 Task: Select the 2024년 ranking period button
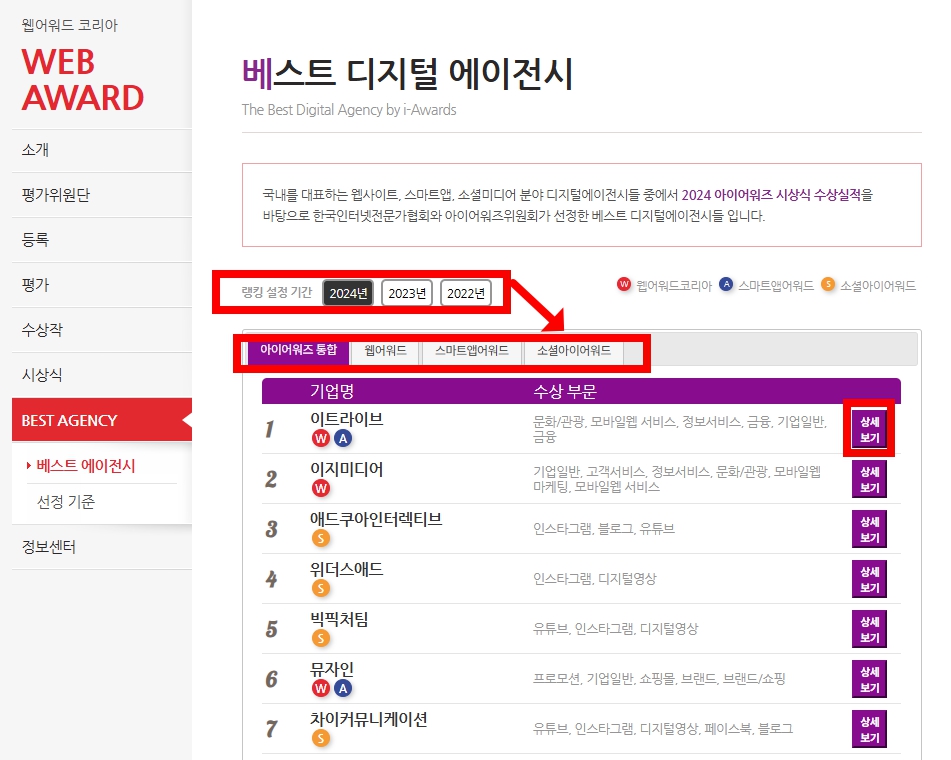click(x=348, y=293)
